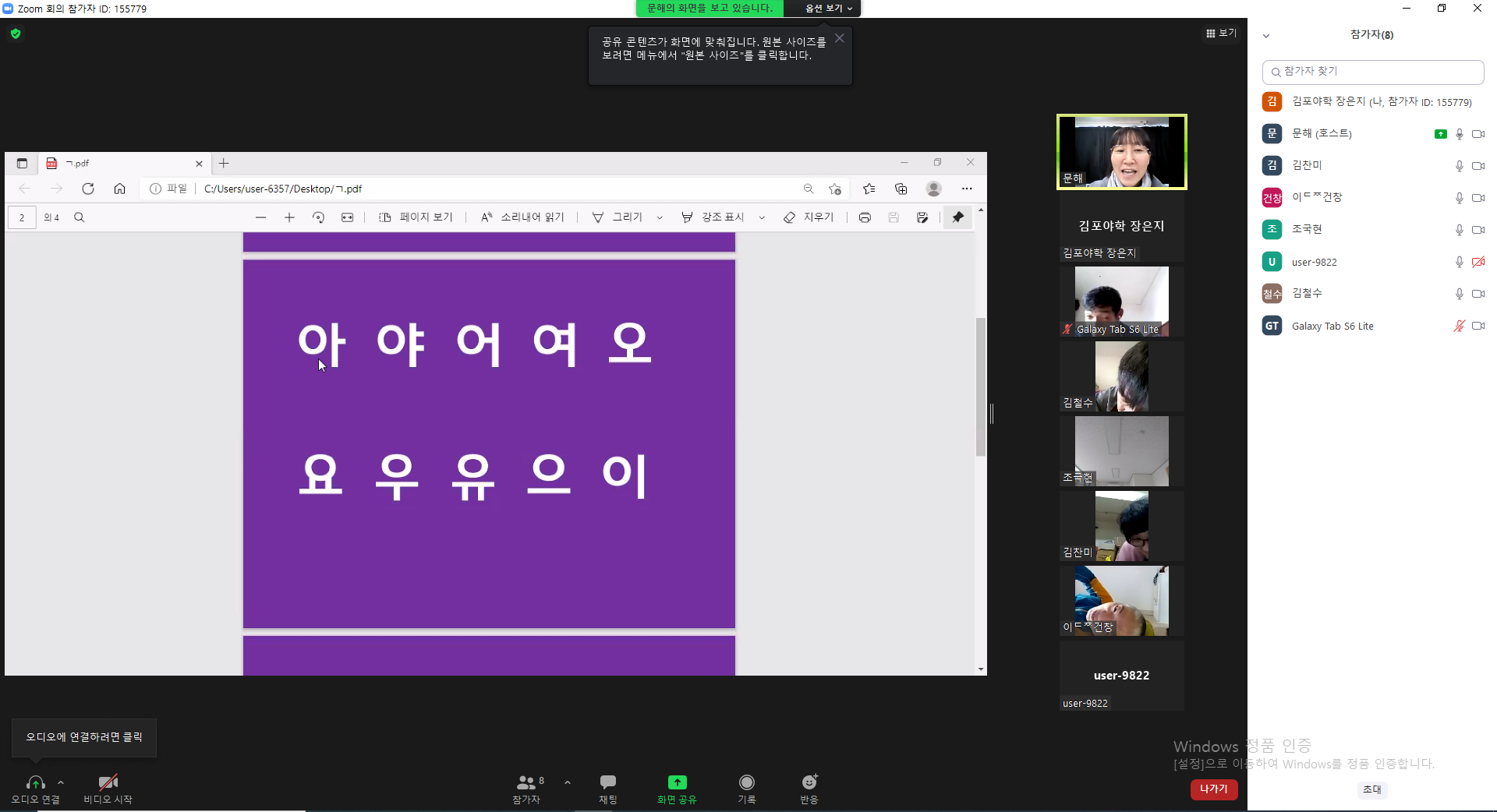Select 문해 host video thumbnail

point(1121,152)
